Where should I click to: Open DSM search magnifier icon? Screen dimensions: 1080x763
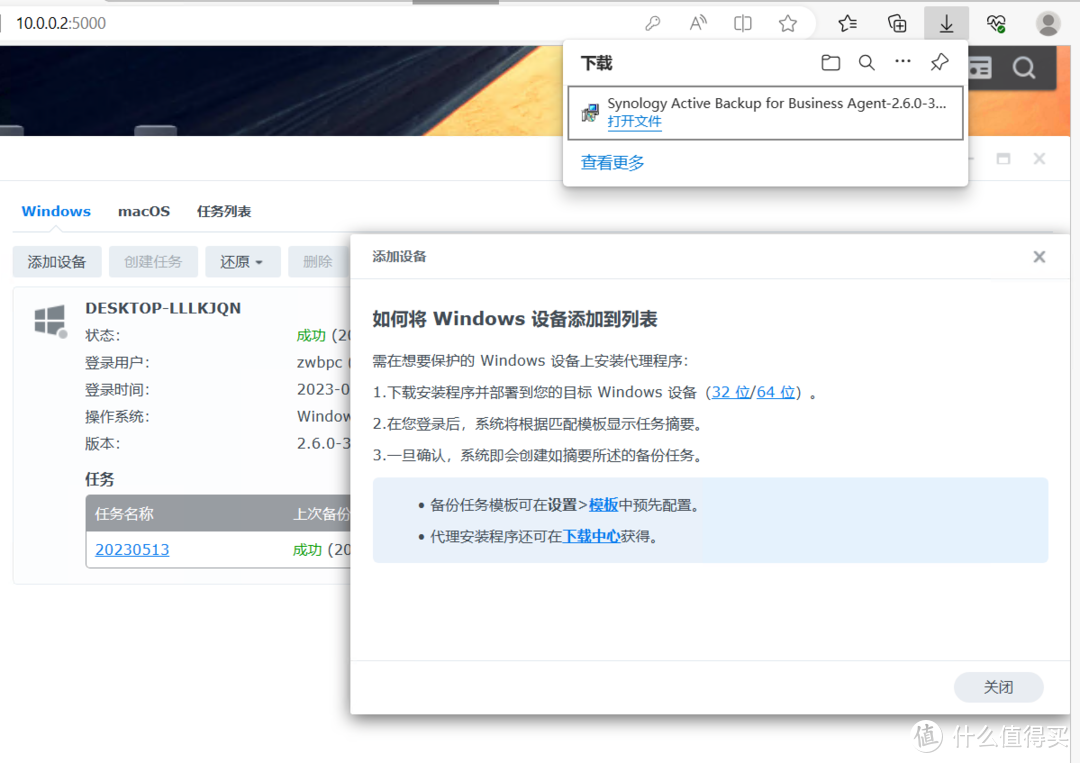coord(1024,67)
